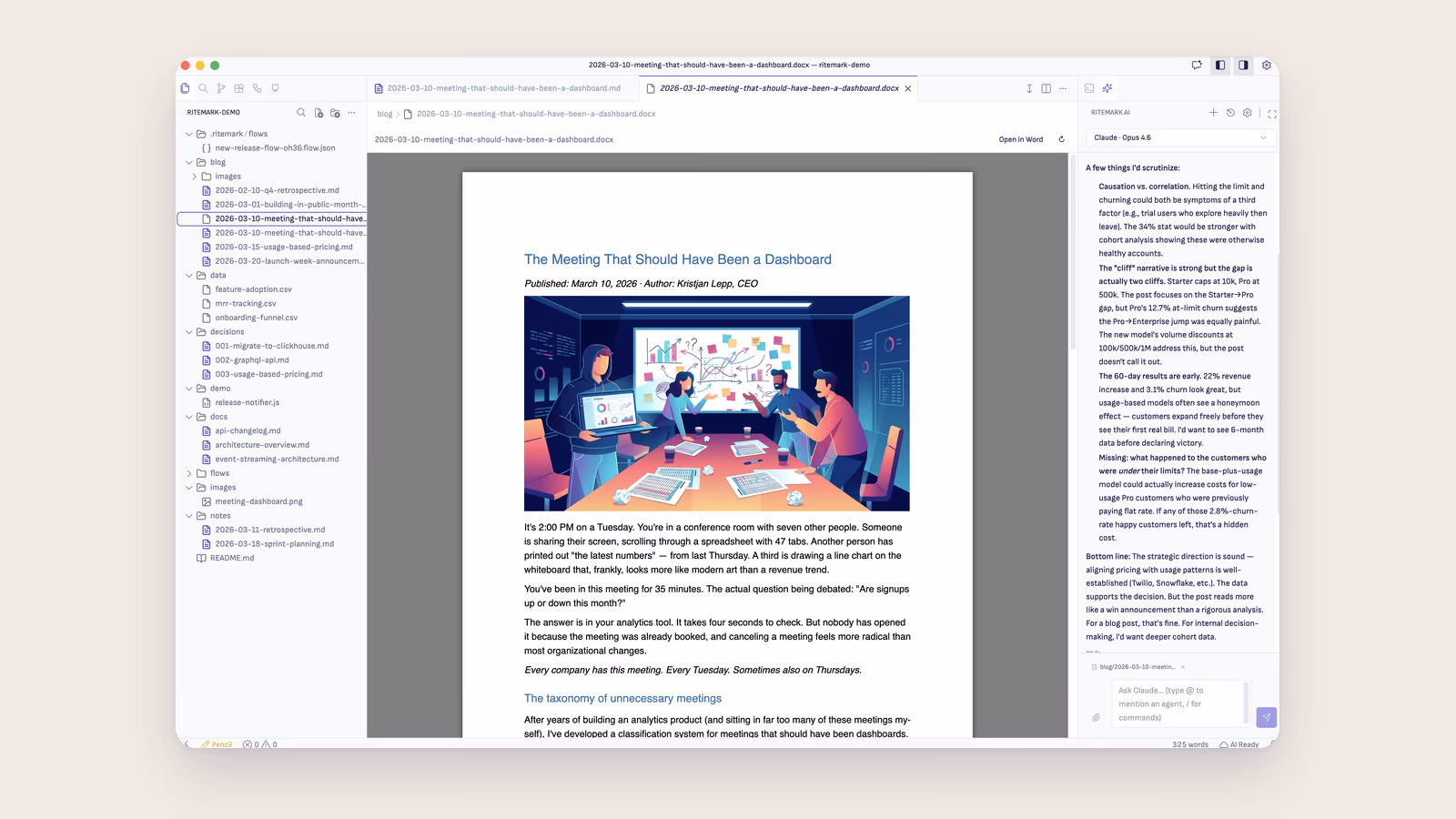Open 002-graphql-api.md in decisions

tap(252, 360)
